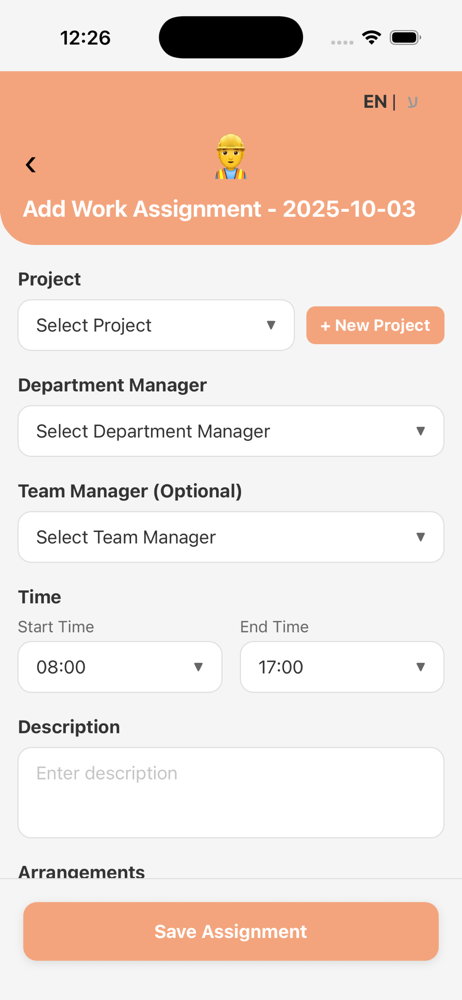Open the Start Time 08:00 picker
Viewport: 462px width, 1000px height.
pyautogui.click(x=120, y=667)
